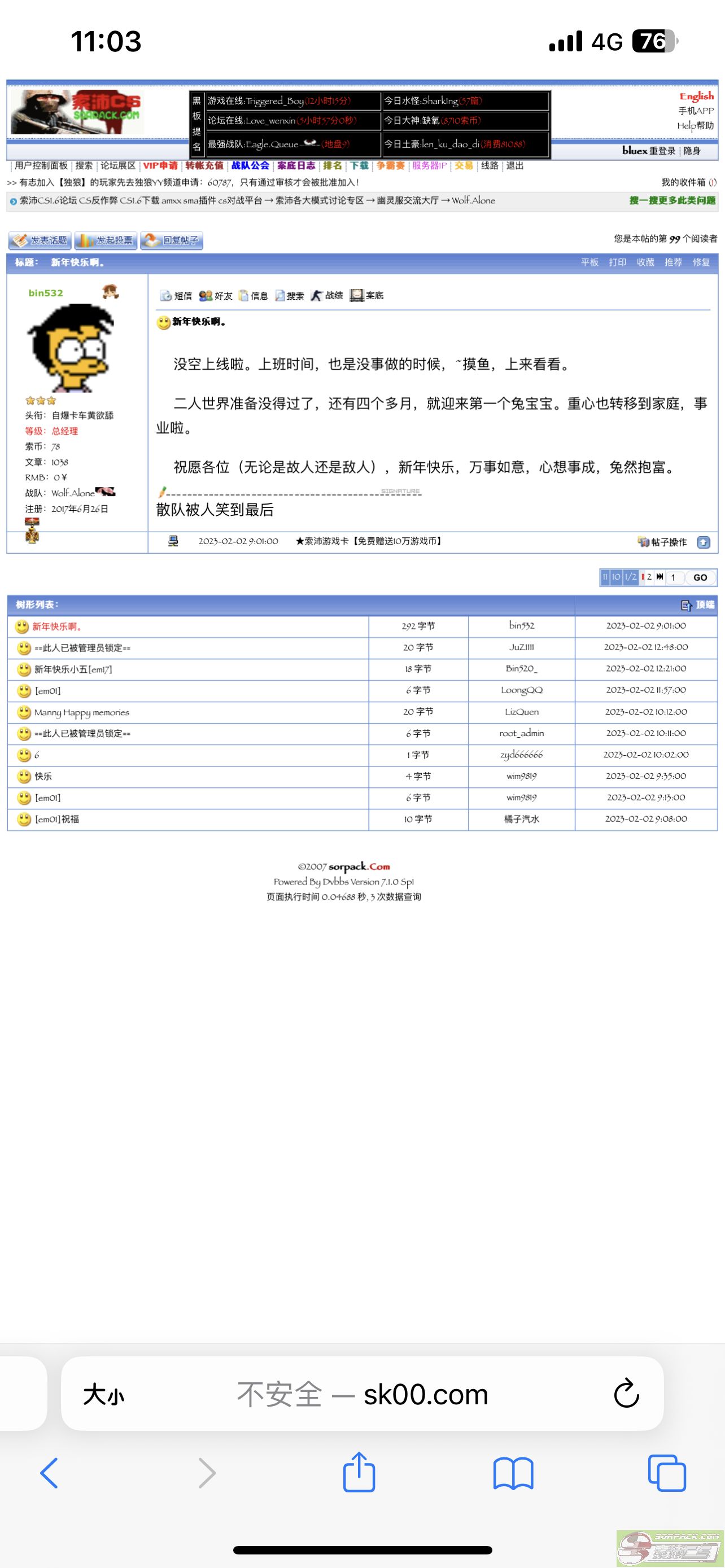Open the 战队公会 menu item
The image size is (725, 1568).
(250, 165)
